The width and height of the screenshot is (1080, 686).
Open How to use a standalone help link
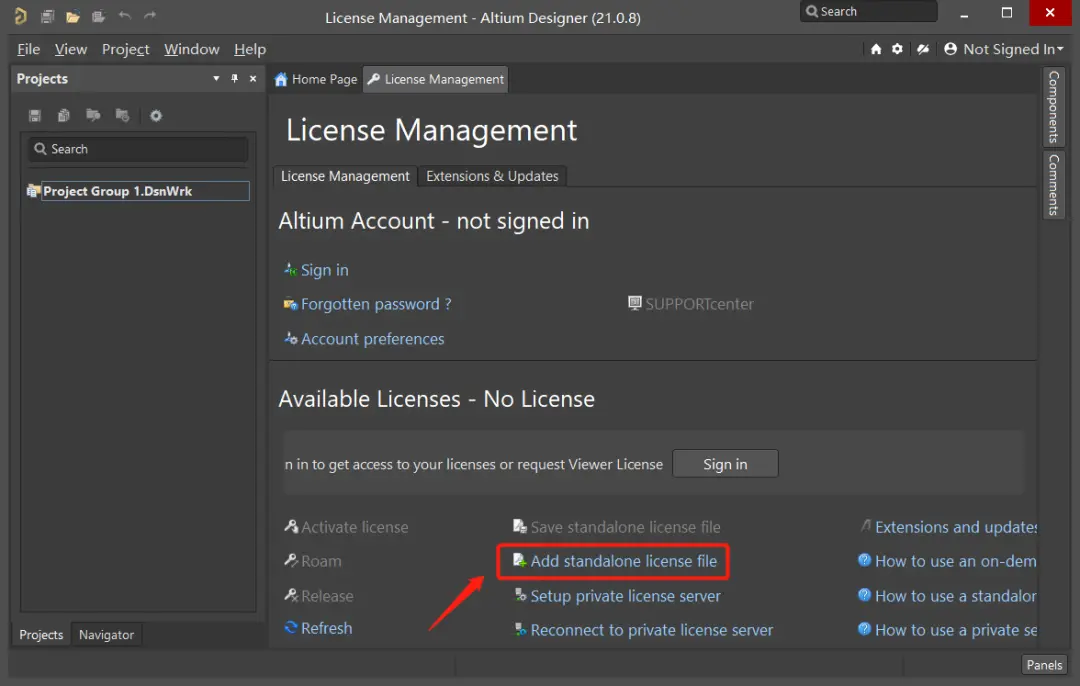[955, 596]
